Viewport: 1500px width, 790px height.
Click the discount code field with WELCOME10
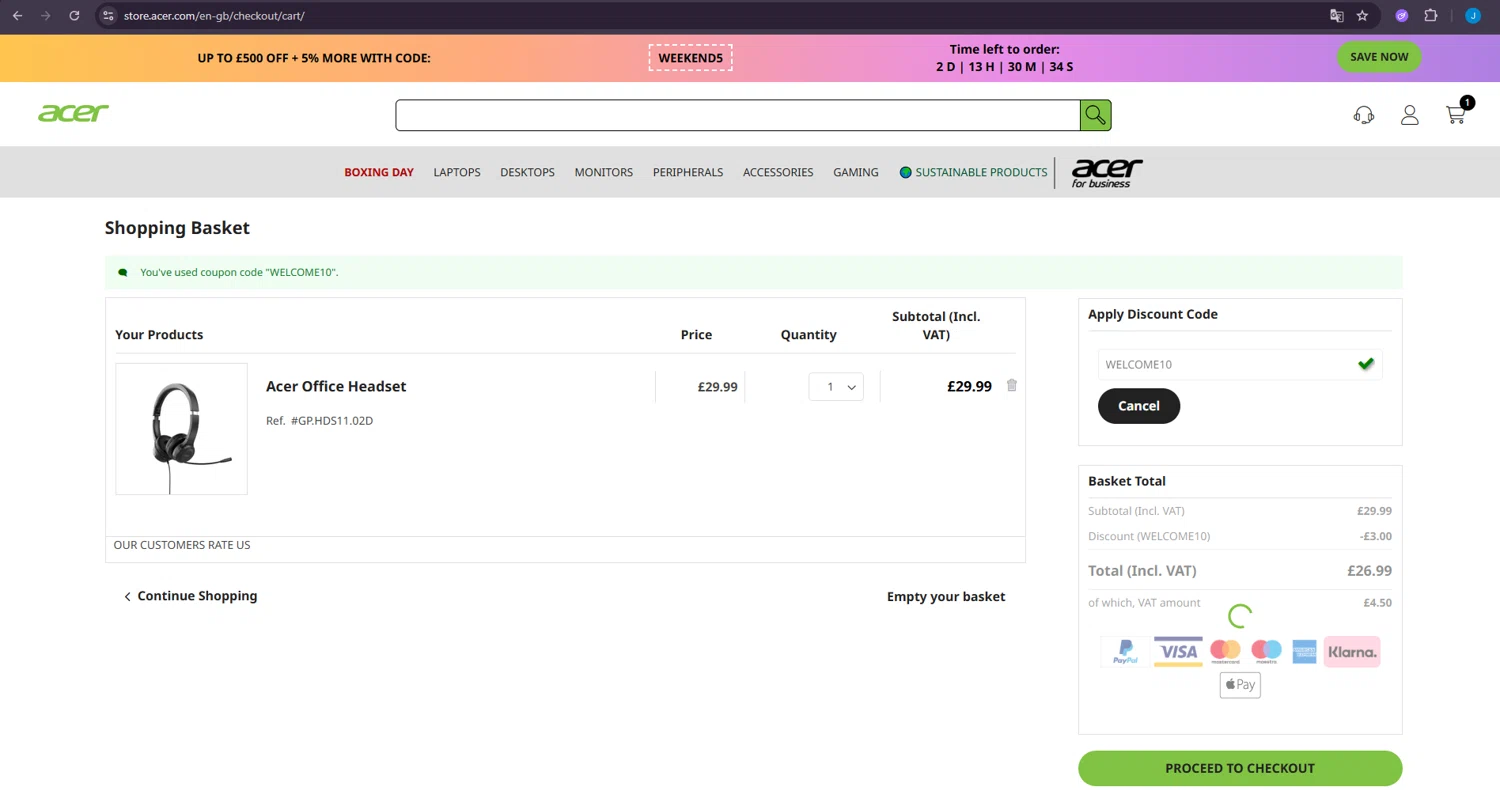pos(1240,364)
